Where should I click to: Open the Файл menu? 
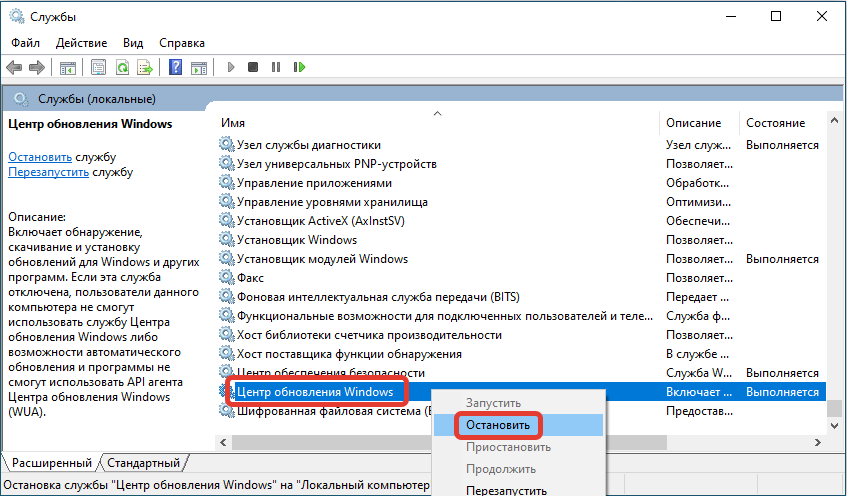26,43
